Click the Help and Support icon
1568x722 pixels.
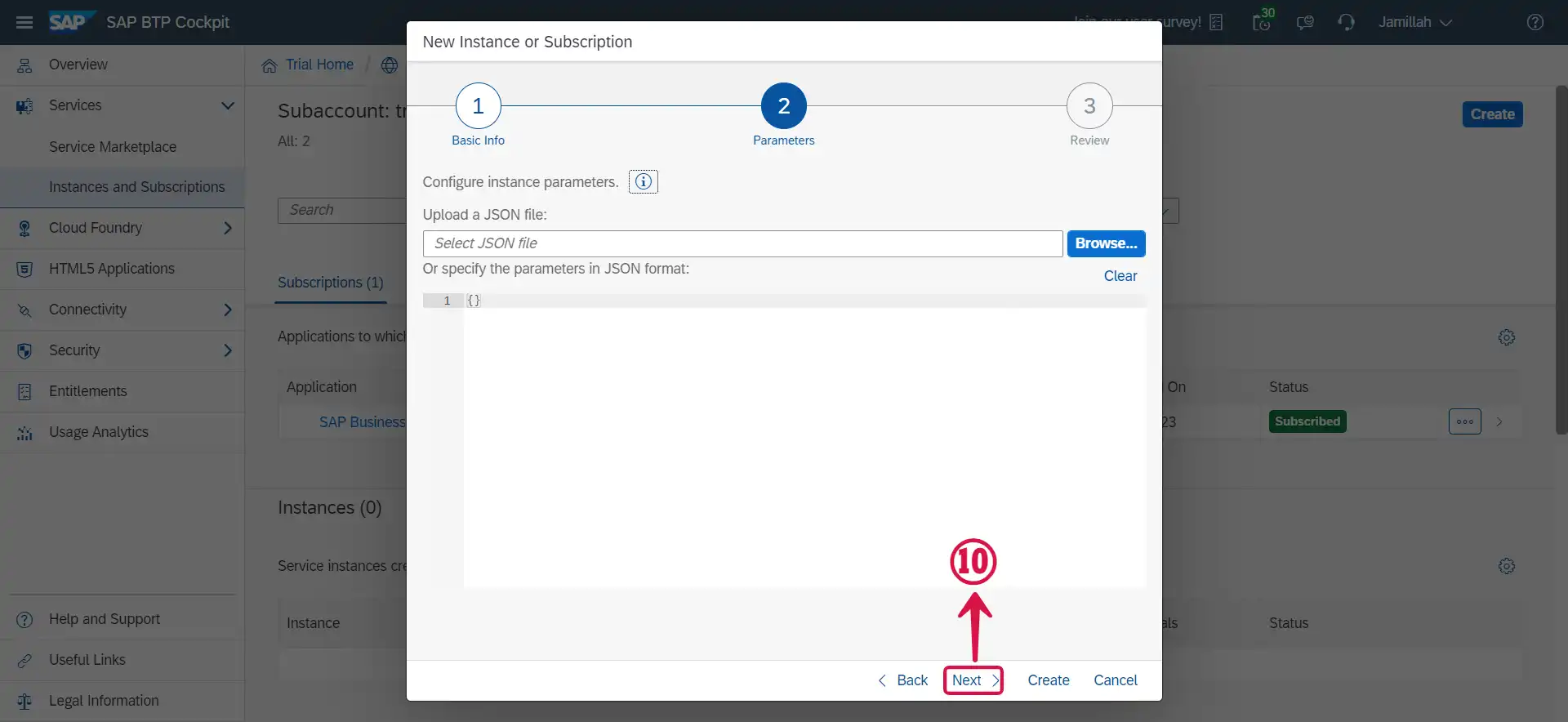click(24, 619)
